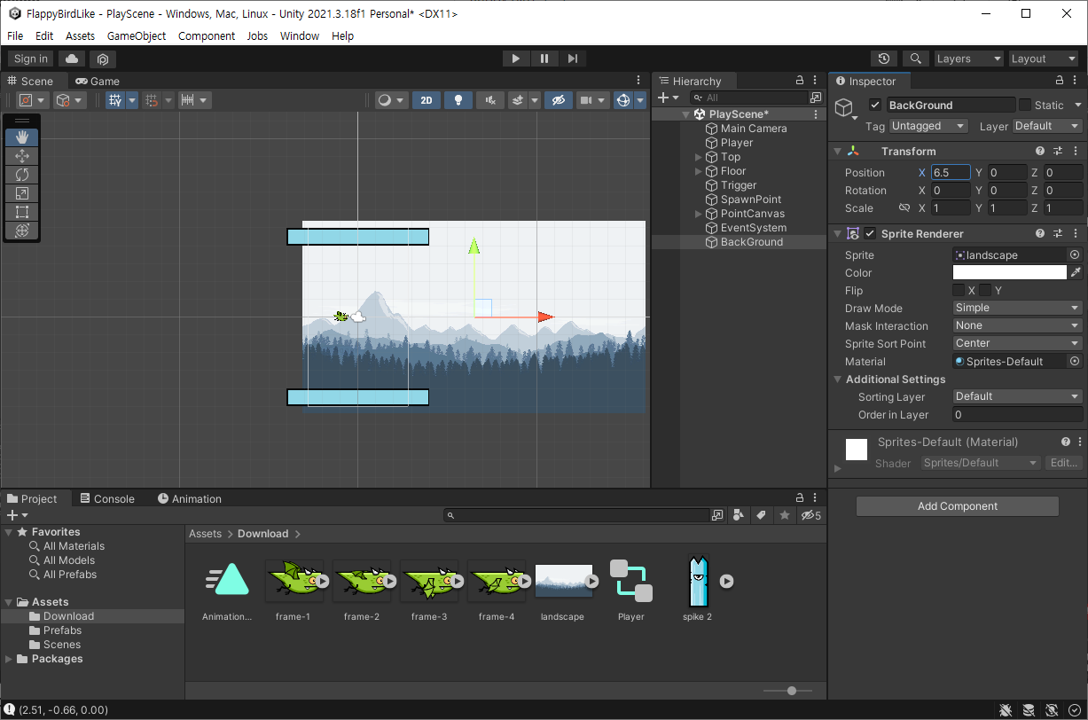Switch to the Game tab
The height and width of the screenshot is (720, 1088).
[x=98, y=81]
